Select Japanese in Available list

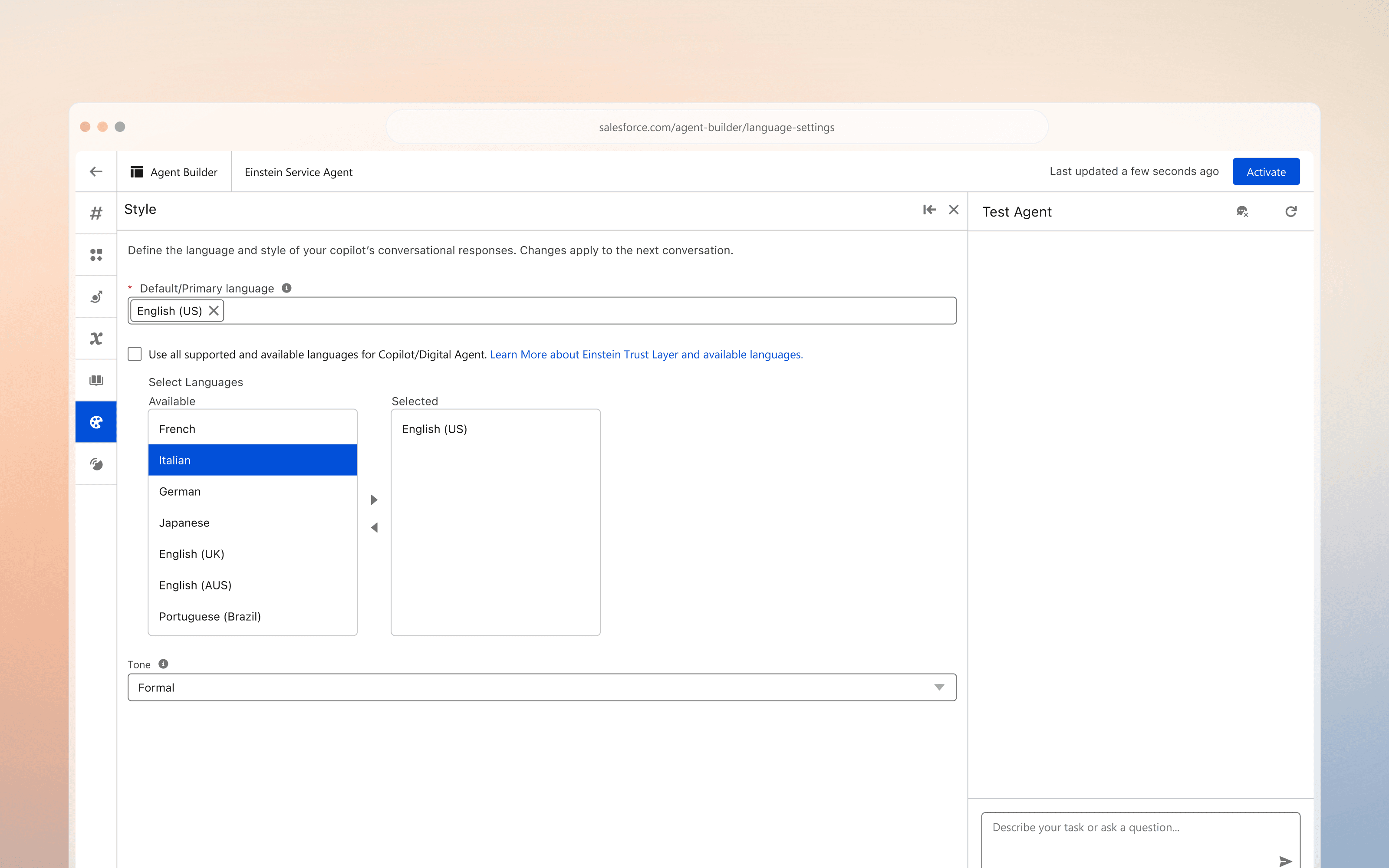point(253,523)
